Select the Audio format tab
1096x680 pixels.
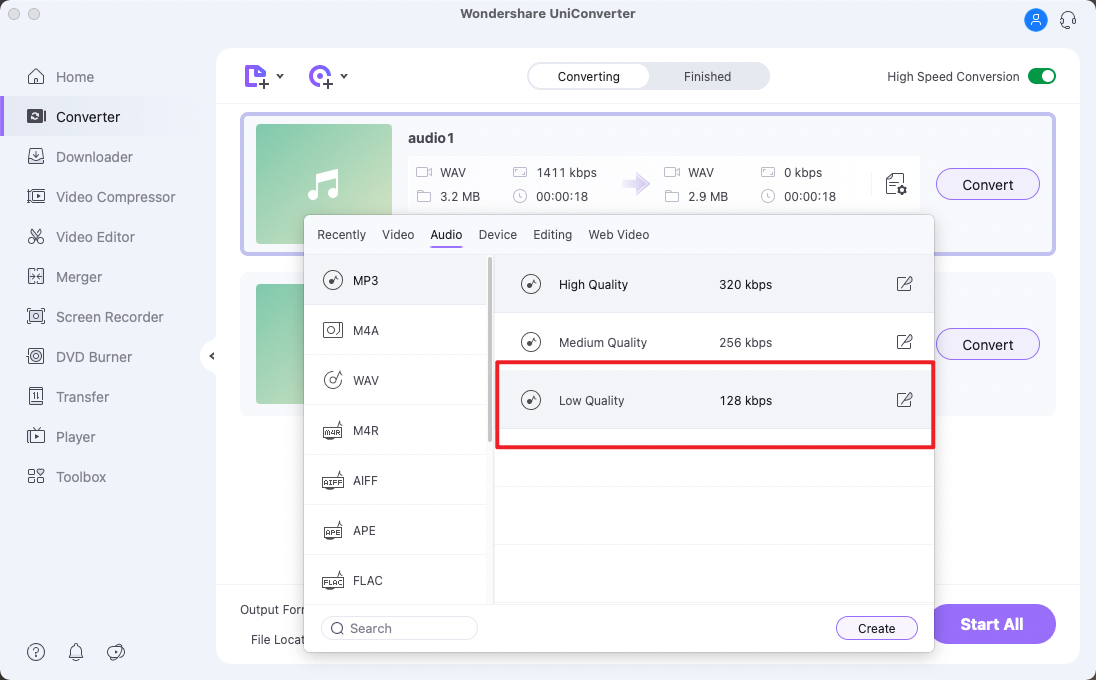(446, 235)
